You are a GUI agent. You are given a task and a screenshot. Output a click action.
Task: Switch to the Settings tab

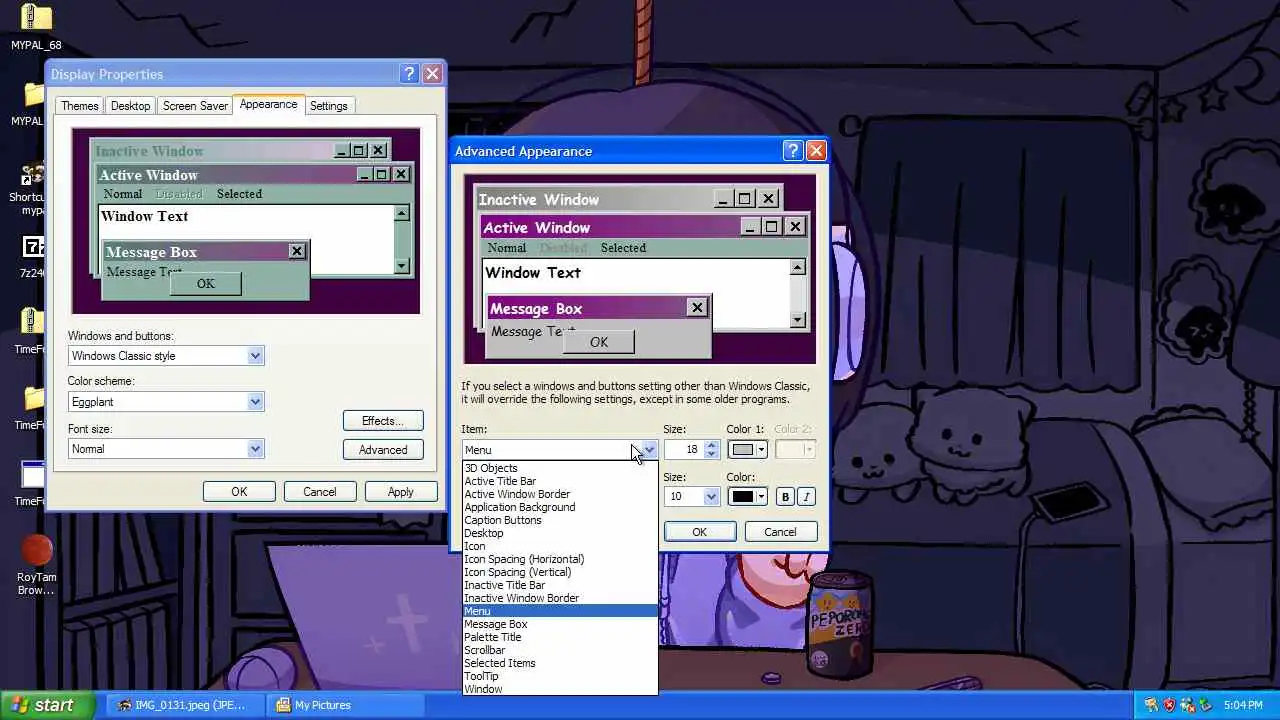pos(328,106)
